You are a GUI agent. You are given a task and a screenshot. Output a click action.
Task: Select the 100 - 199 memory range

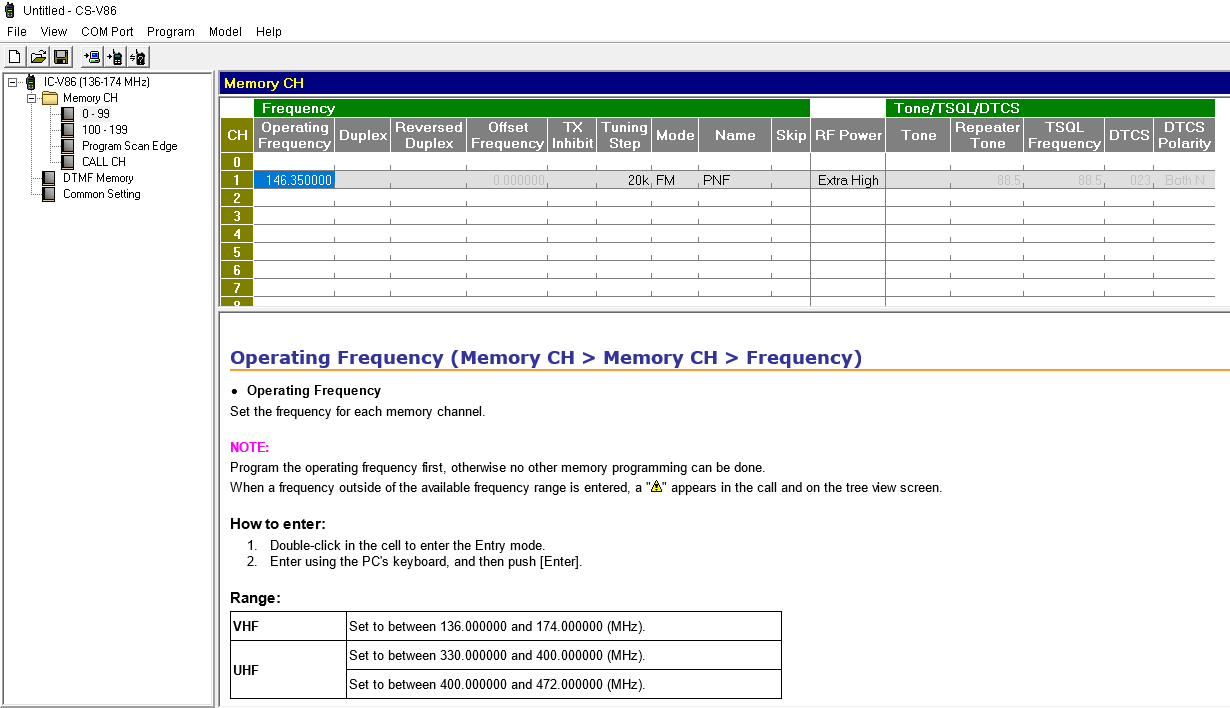[x=105, y=130]
